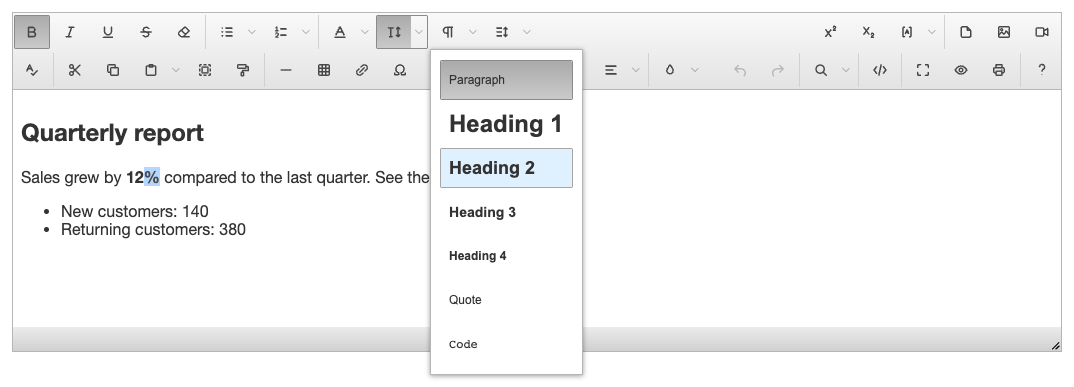Image resolution: width=1074 pixels, height=387 pixels.
Task: Click 'New customers: 140' list item
Action: (x=134, y=211)
